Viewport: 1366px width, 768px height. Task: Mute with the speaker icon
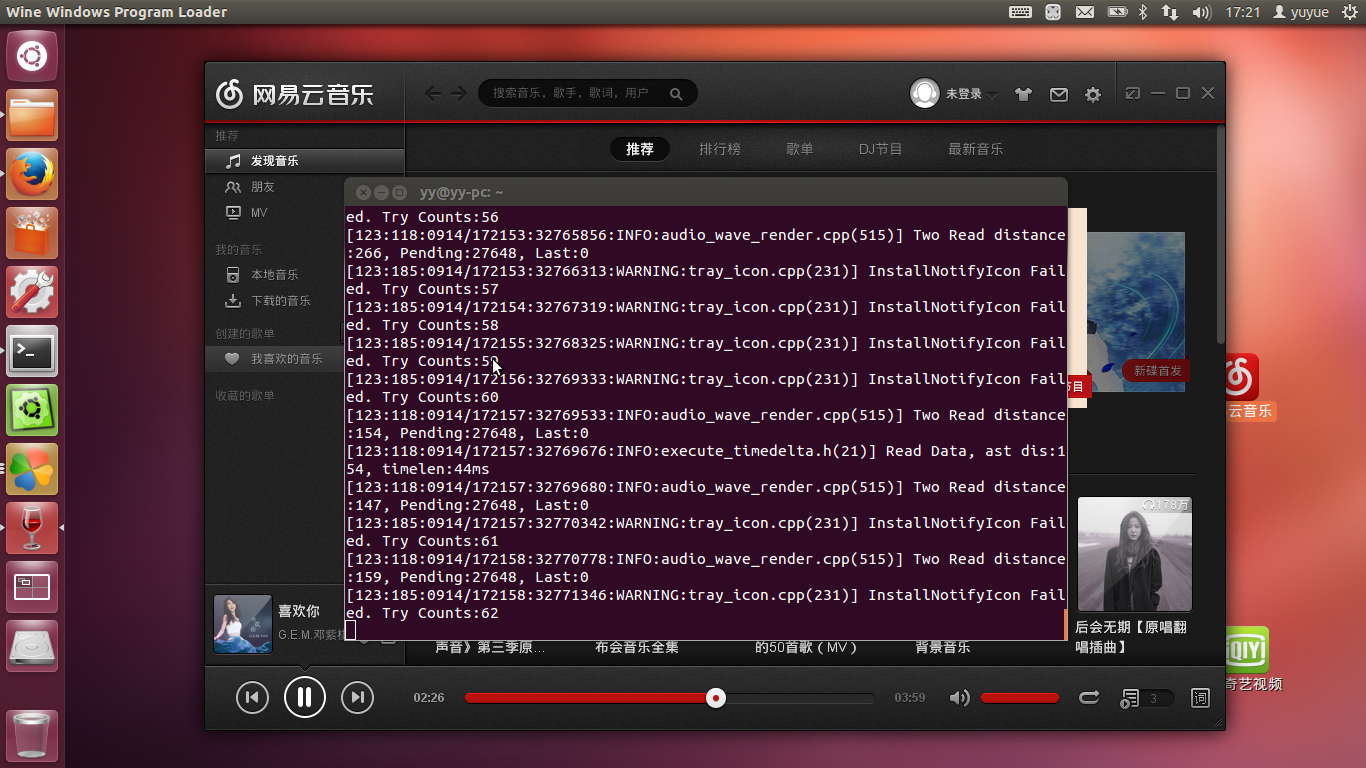959,698
